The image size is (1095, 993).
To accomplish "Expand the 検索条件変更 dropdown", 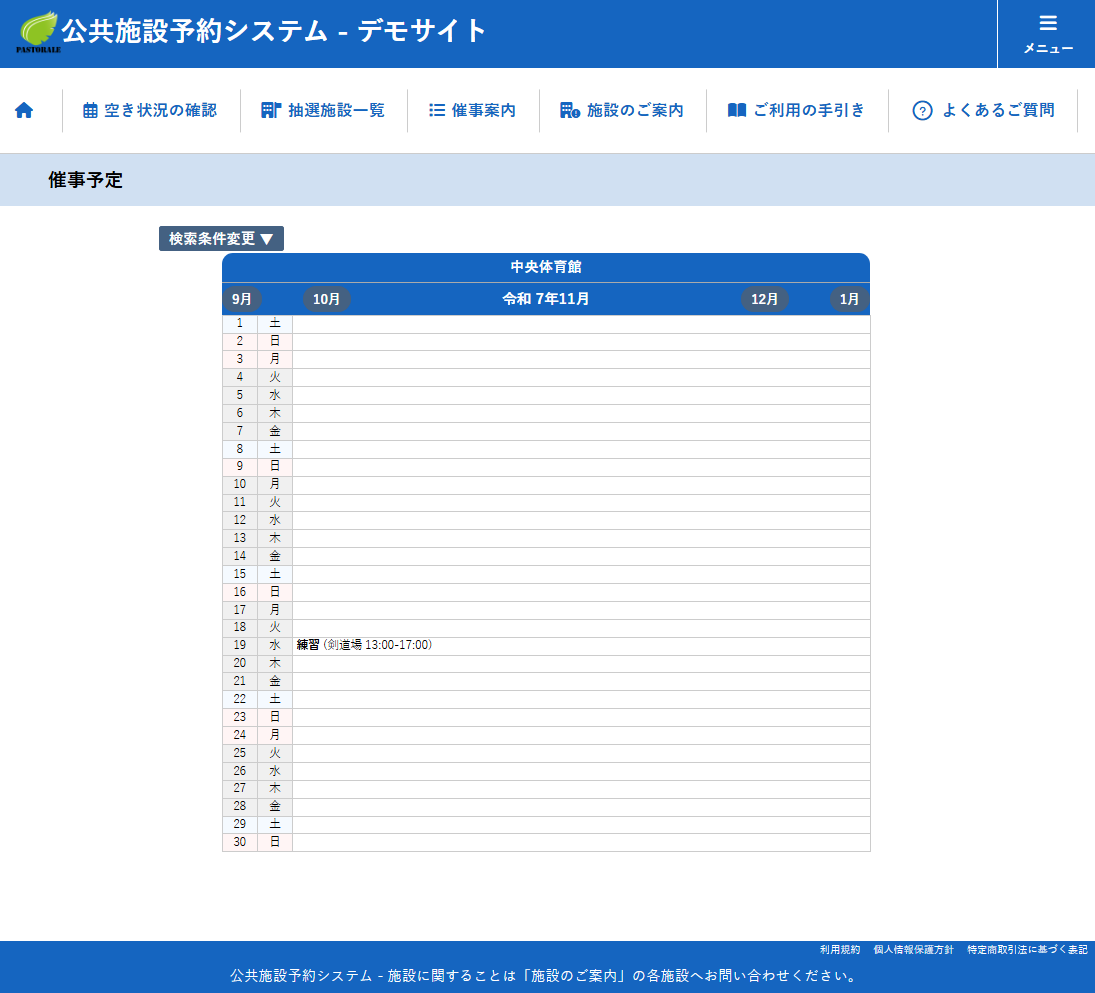I will point(221,239).
